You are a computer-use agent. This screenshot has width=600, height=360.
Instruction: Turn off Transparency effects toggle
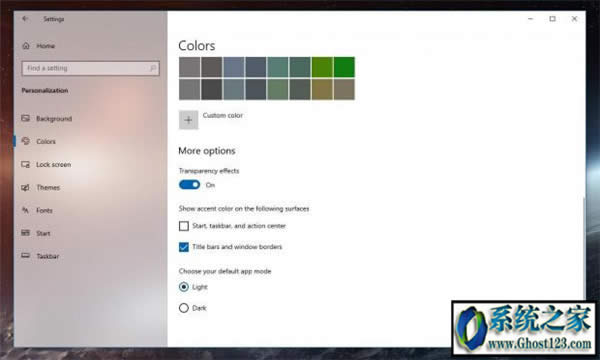[x=189, y=185]
